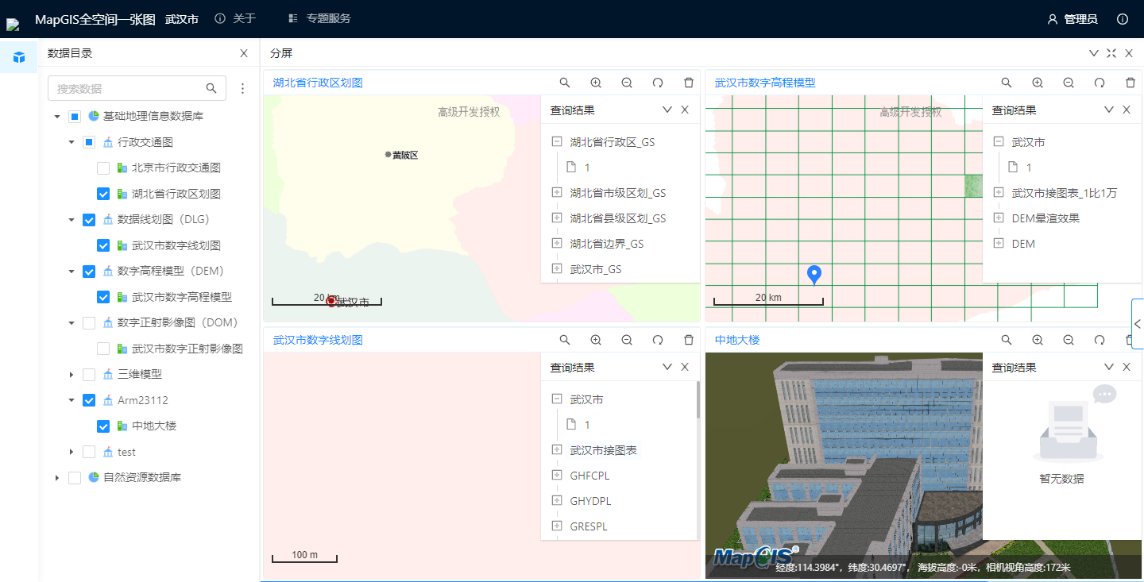Click search magnifier in 数据目录 search box
Viewport: 1144px width, 582px height.
tap(211, 88)
